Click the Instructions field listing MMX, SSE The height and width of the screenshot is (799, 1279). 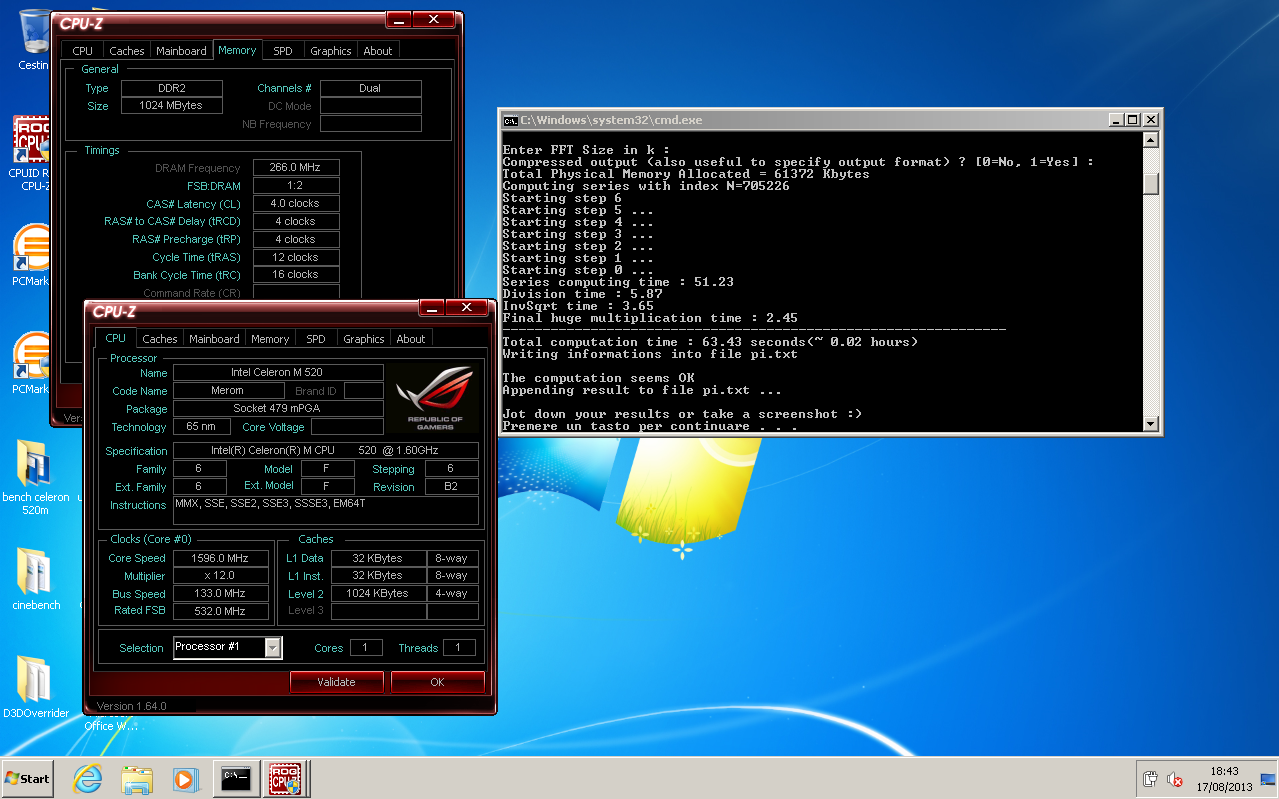coord(326,511)
